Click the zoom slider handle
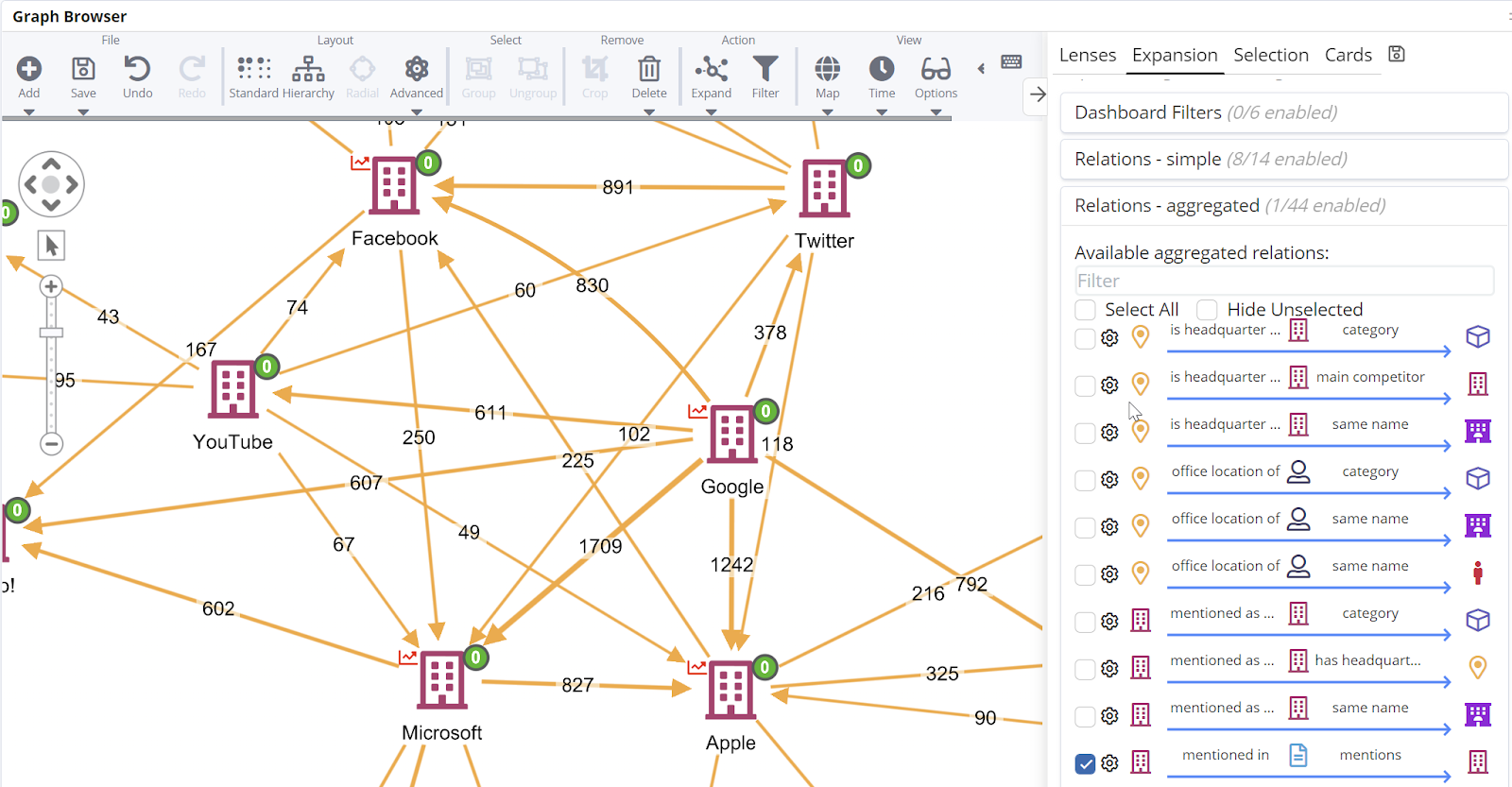1512x787 pixels. click(51, 333)
